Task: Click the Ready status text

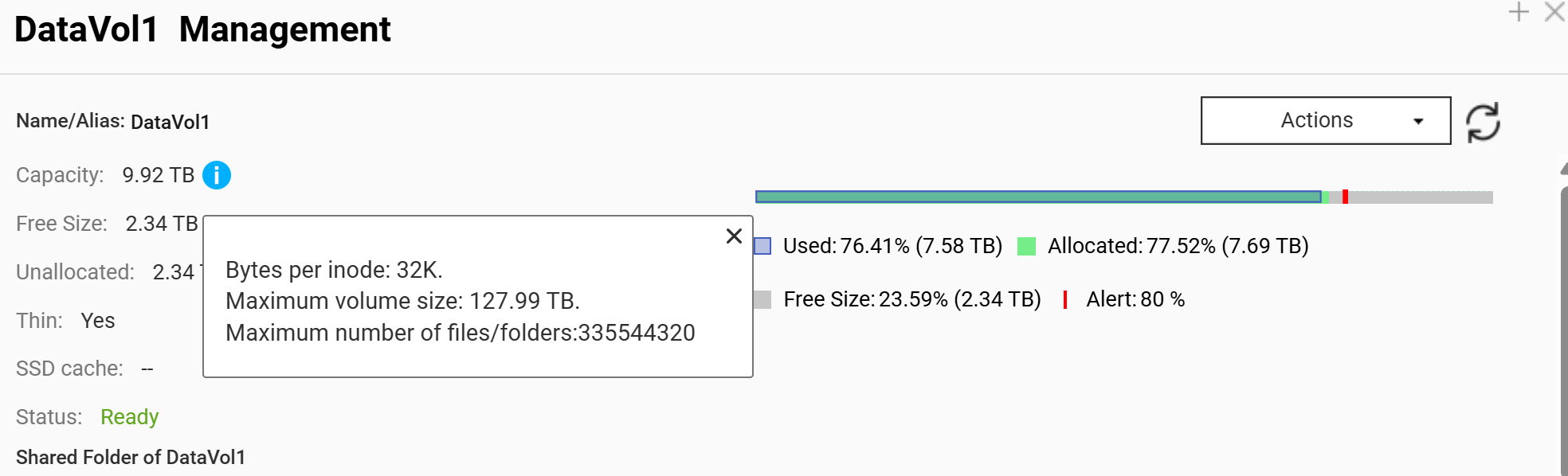Action: click(129, 417)
